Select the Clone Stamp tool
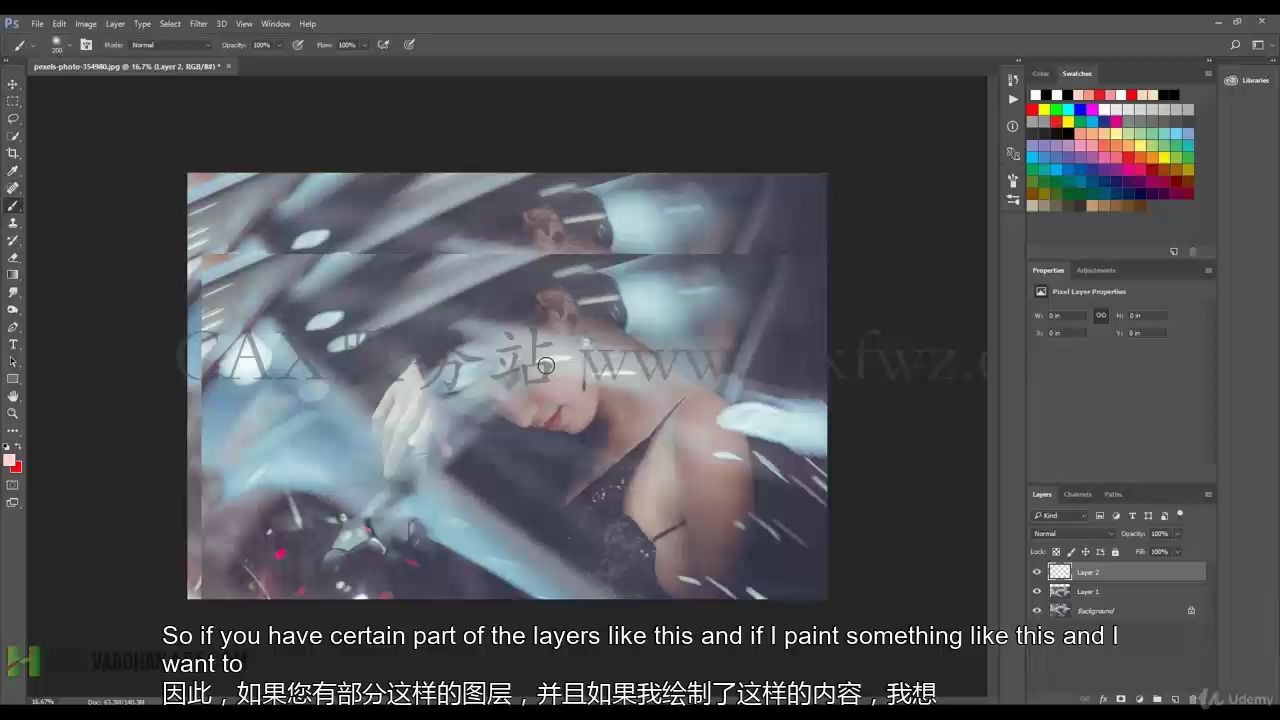Screen dimensions: 1280x720 click(13, 223)
